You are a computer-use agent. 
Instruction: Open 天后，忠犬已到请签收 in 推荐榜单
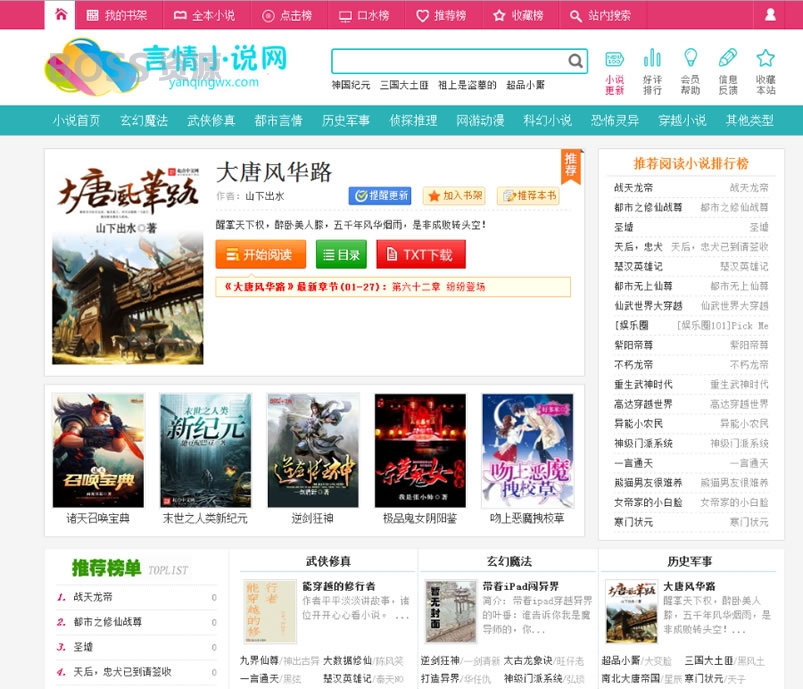point(122,672)
